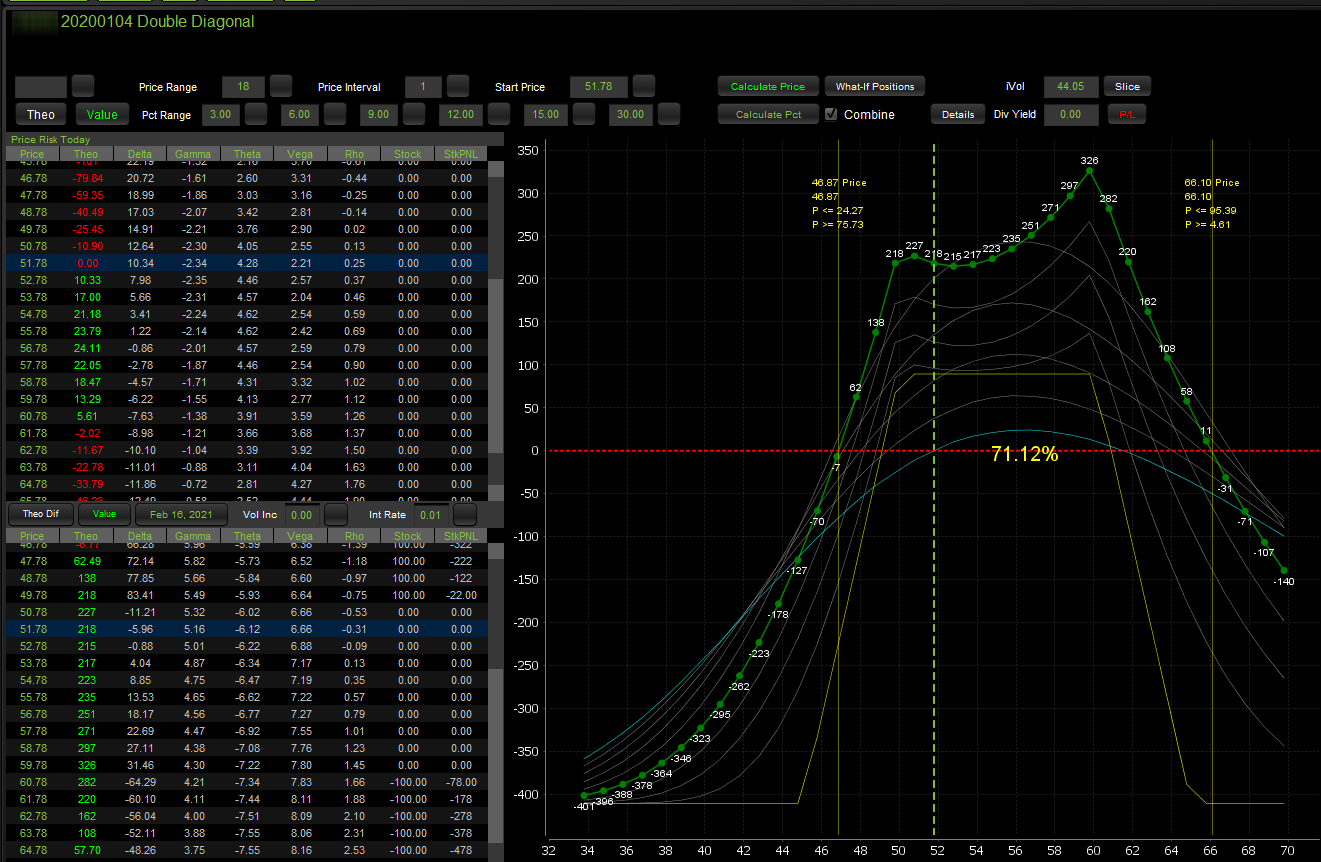Click square button next to Int Rate field
Image resolution: width=1321 pixels, height=862 pixels.
coord(465,514)
